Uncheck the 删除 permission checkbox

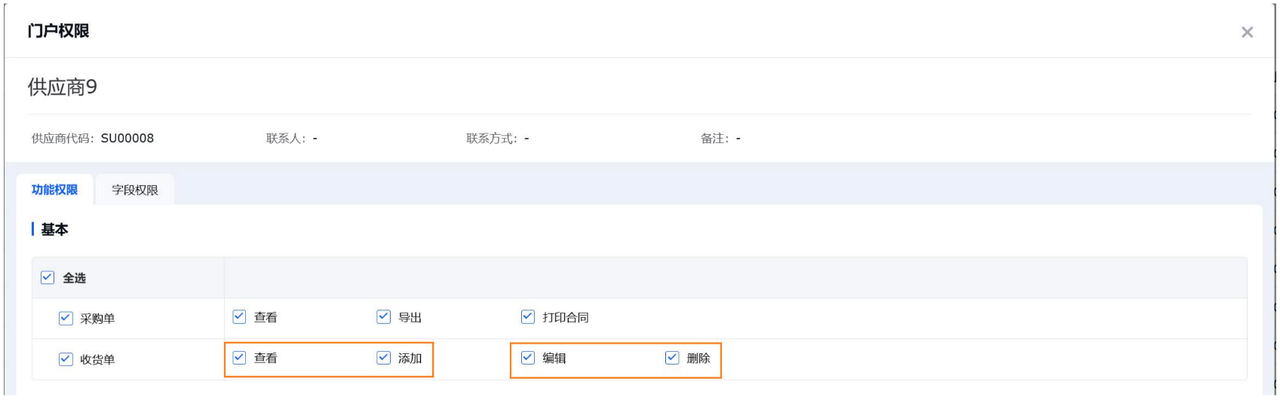click(672, 357)
